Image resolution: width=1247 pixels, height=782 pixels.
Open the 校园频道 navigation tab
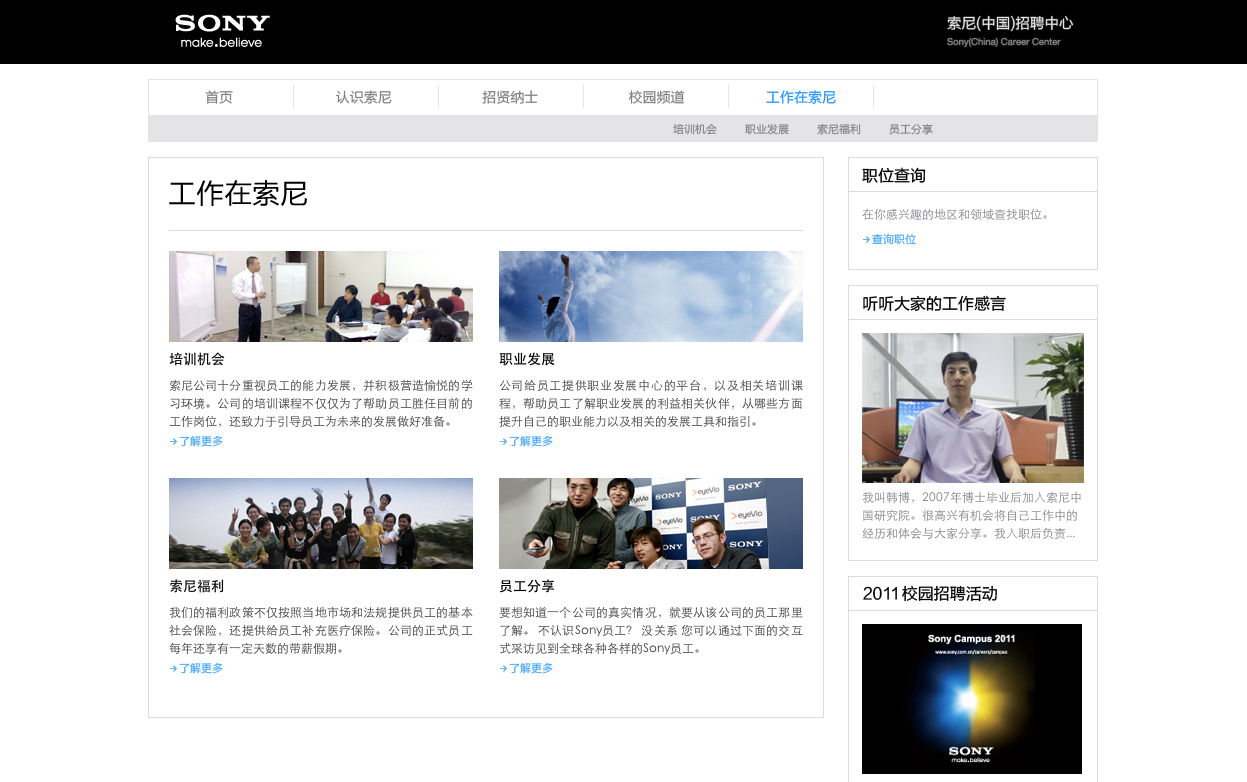tap(656, 97)
